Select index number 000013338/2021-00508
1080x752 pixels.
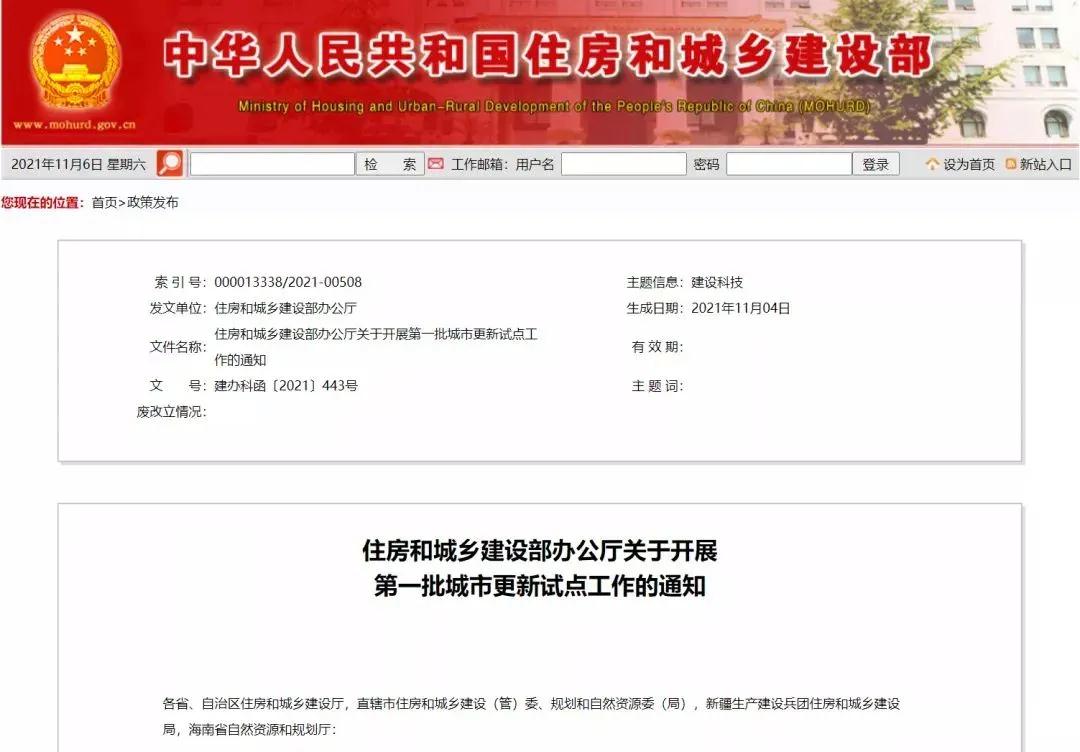tap(288, 282)
